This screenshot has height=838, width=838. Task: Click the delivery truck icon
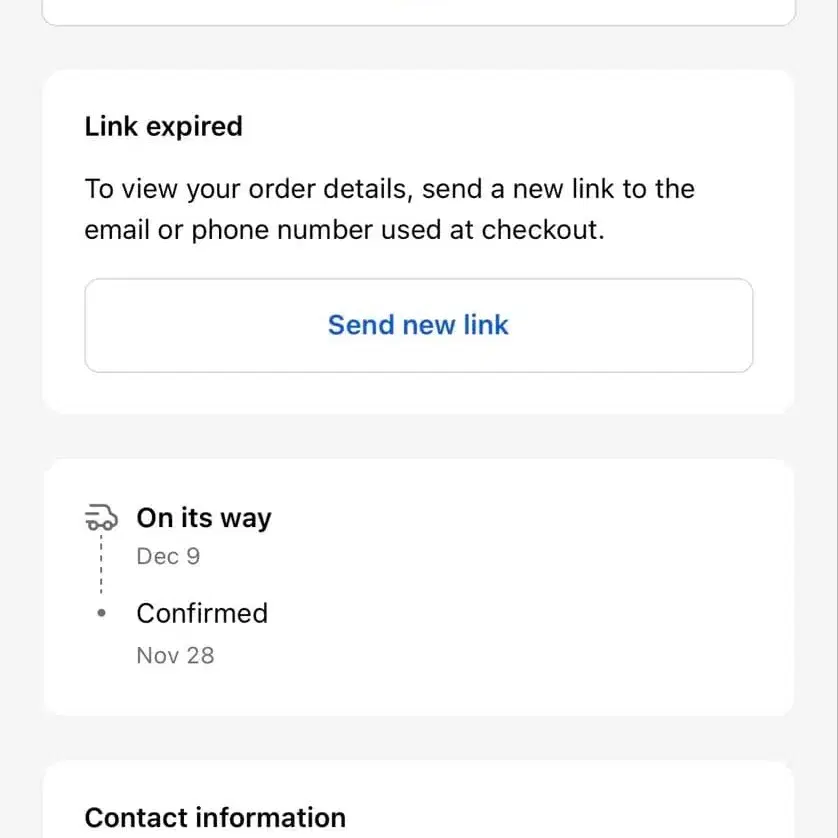tap(99, 517)
